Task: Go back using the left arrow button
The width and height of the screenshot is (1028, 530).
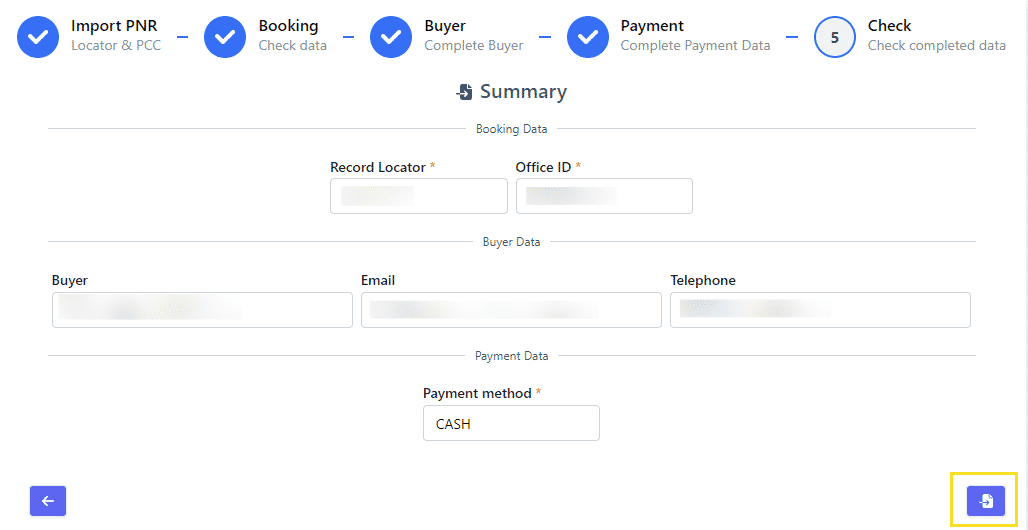Action: click(48, 501)
